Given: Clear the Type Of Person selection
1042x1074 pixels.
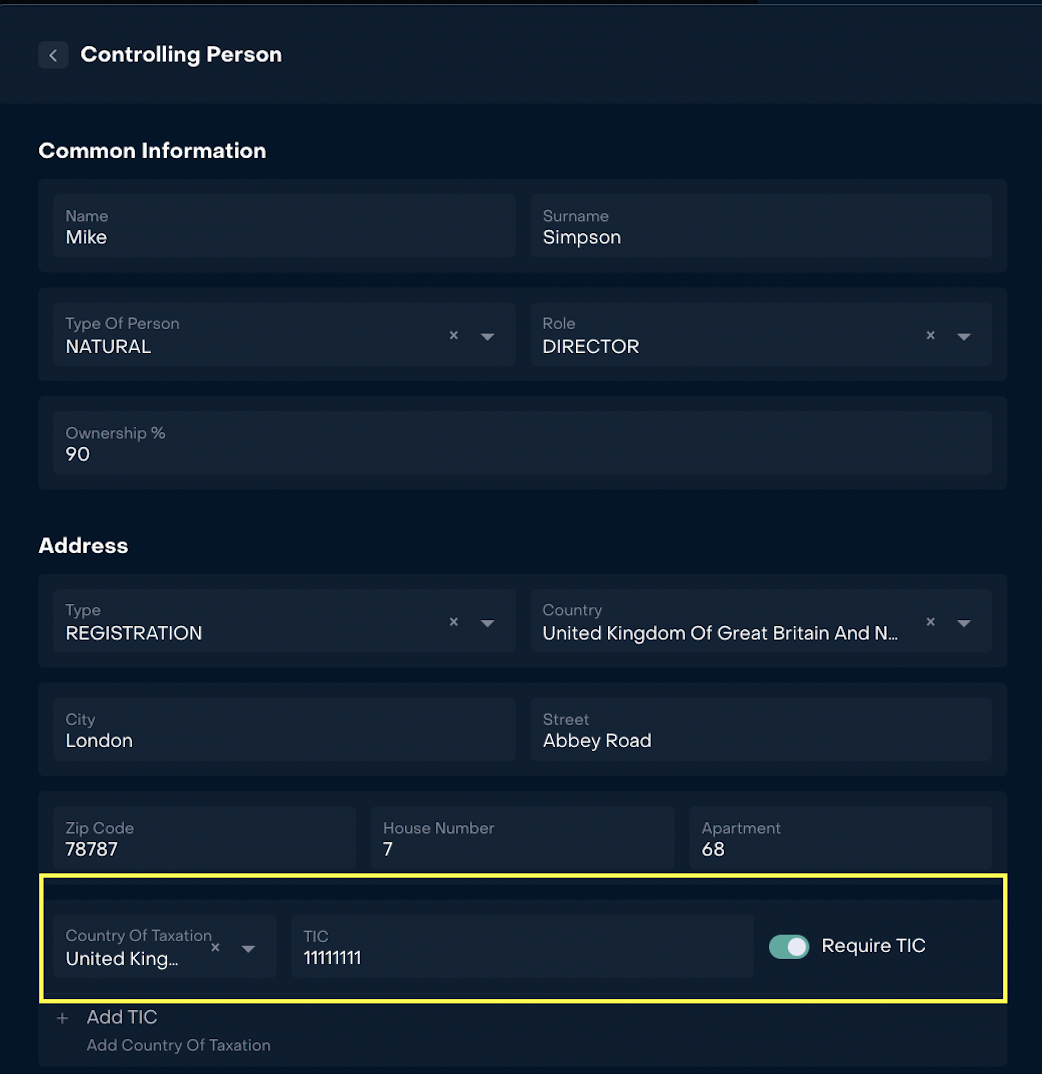Looking at the screenshot, I should point(454,336).
